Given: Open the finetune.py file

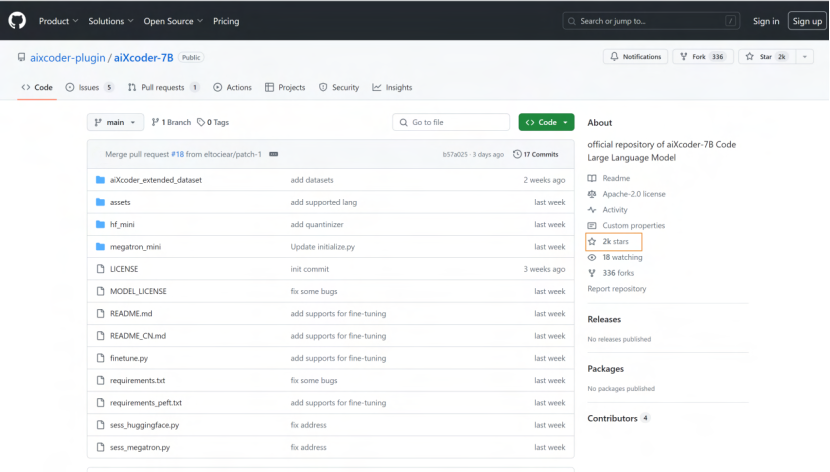Looking at the screenshot, I should pyautogui.click(x=128, y=358).
